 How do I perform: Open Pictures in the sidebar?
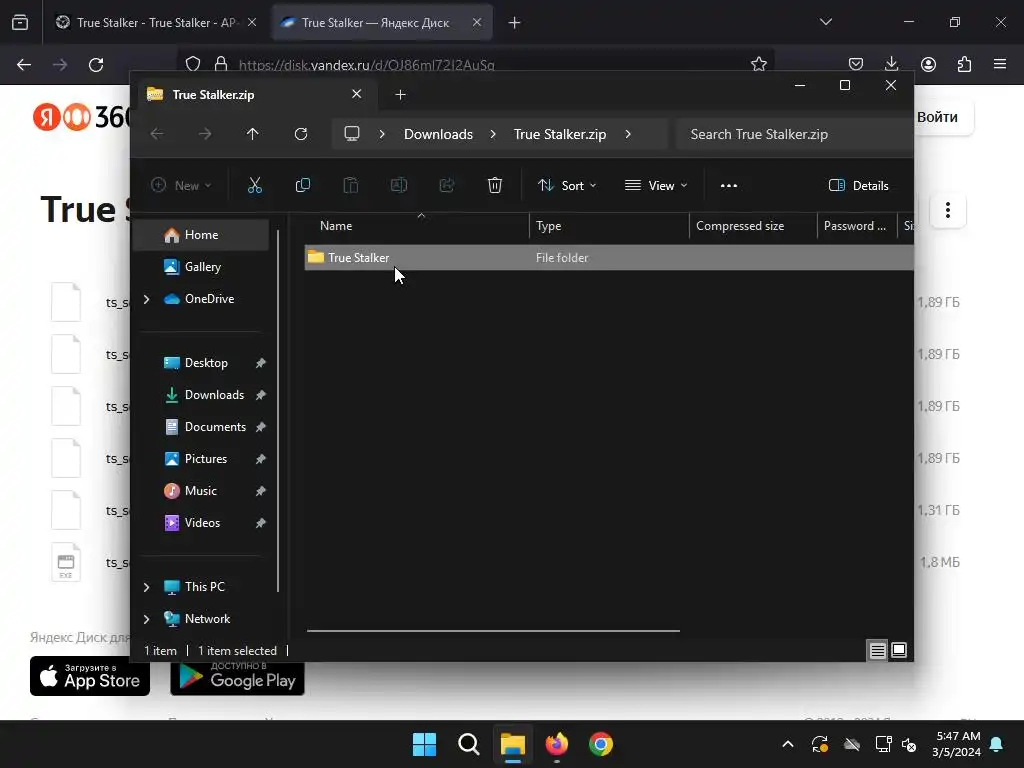click(x=206, y=458)
